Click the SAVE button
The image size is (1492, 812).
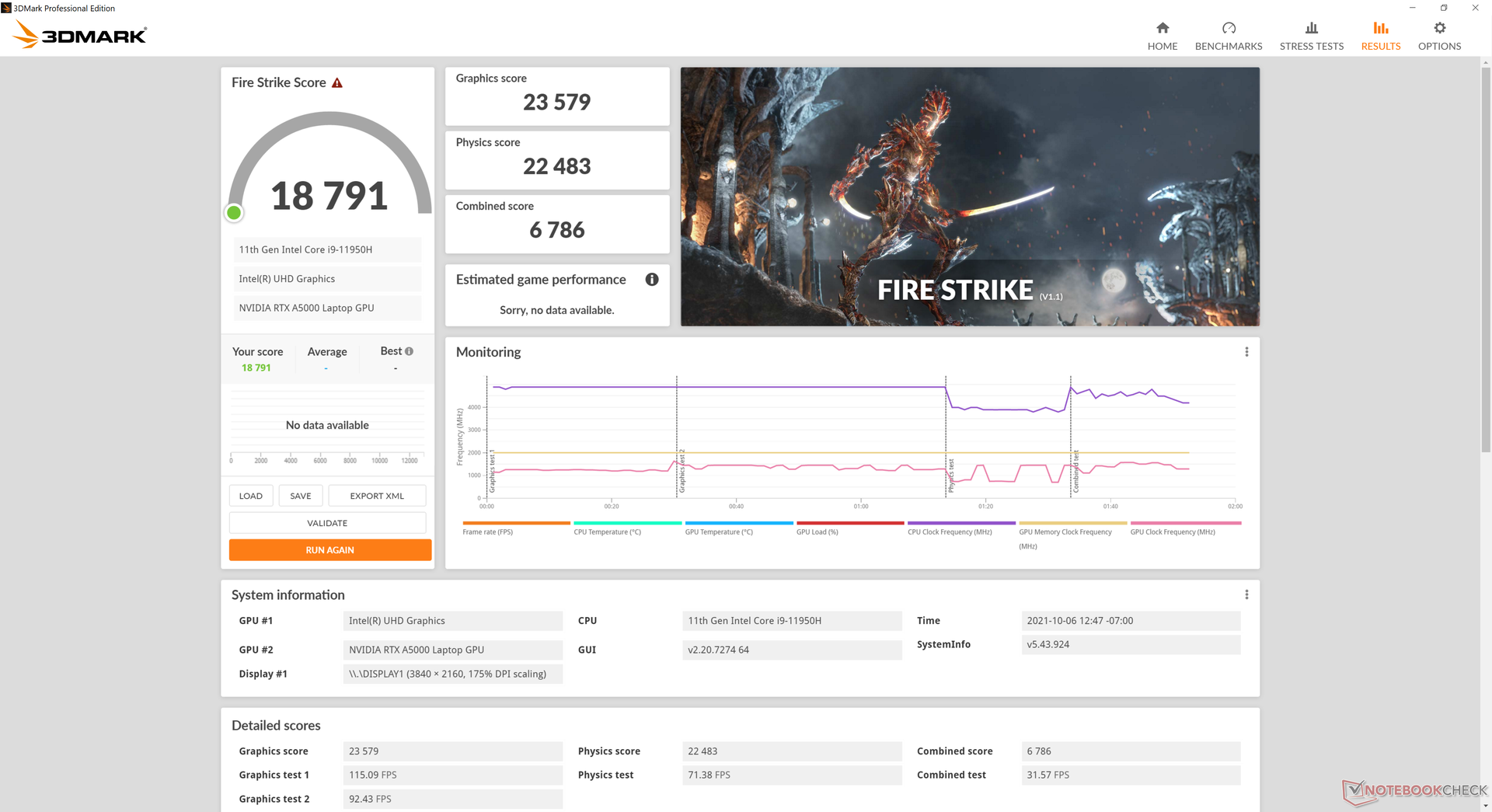301,496
